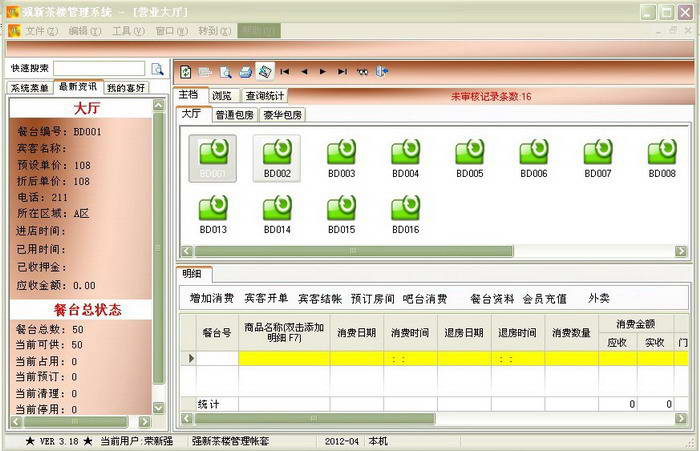Select the 明细 tab

pyautogui.click(x=192, y=274)
